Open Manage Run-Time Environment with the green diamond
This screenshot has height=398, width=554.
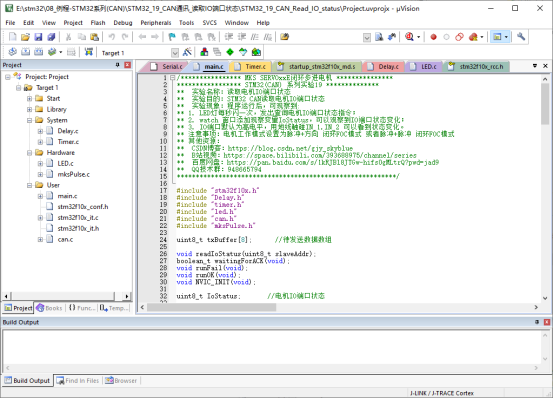pyautogui.click(x=230, y=52)
